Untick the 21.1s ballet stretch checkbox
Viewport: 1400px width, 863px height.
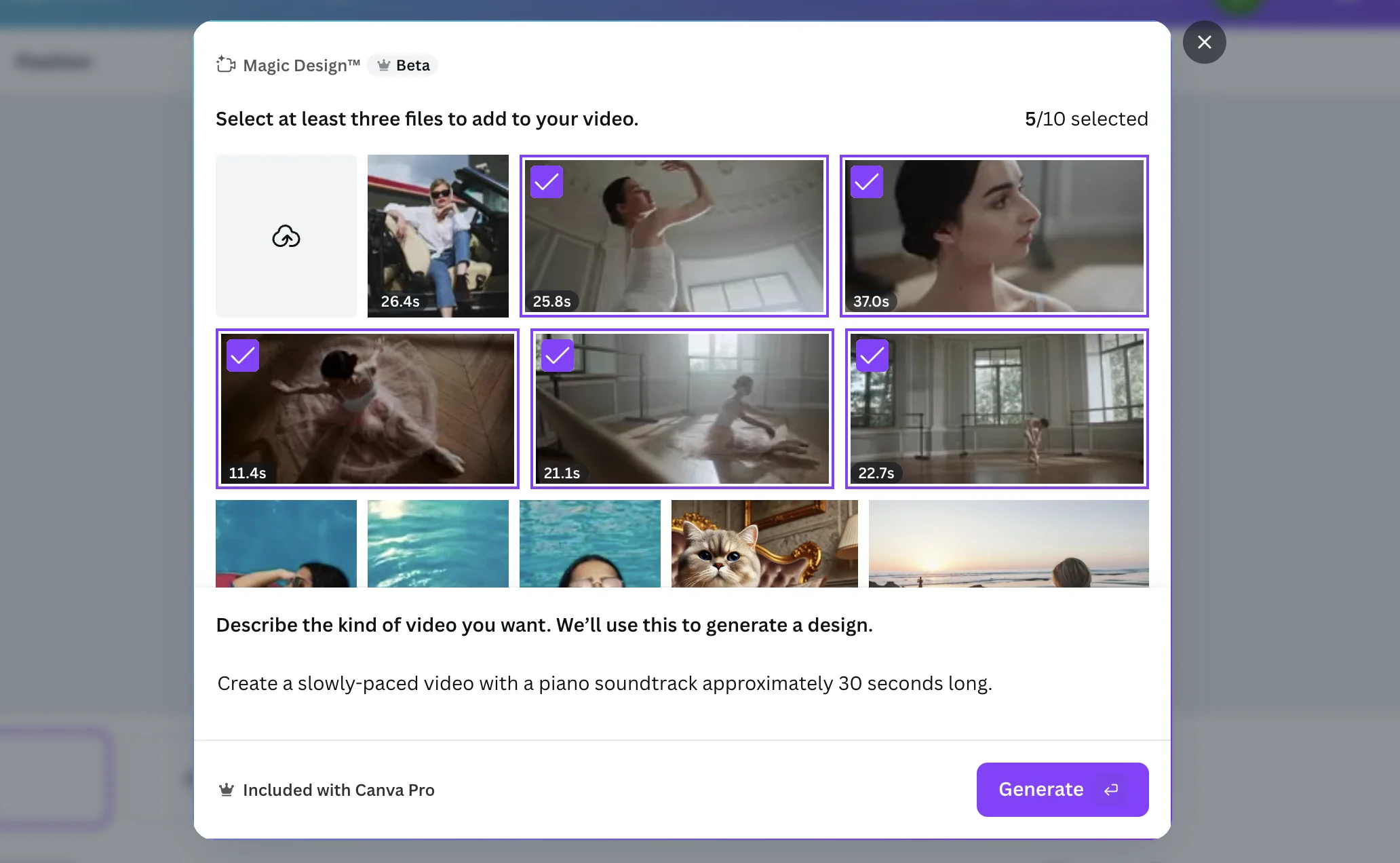(x=558, y=356)
